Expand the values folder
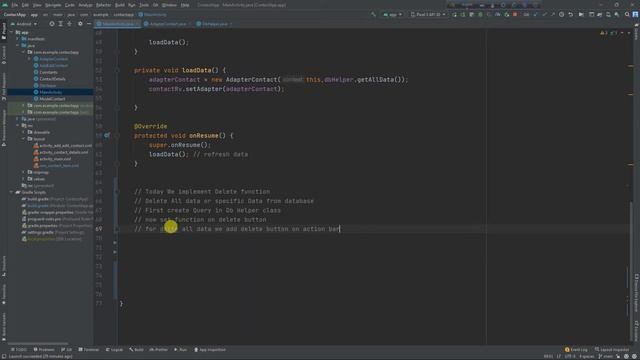The image size is (640, 360). tap(23, 179)
